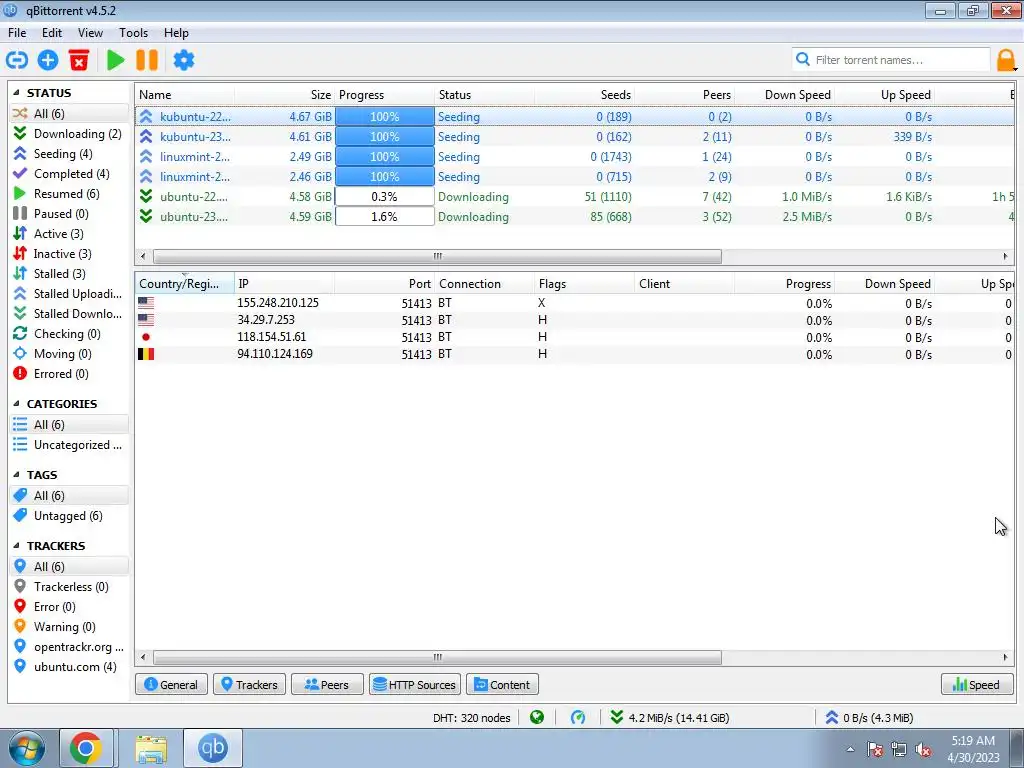The width and height of the screenshot is (1024, 768).
Task: Click the 0.3% progress bar of ubuntu-22
Action: coord(385,197)
